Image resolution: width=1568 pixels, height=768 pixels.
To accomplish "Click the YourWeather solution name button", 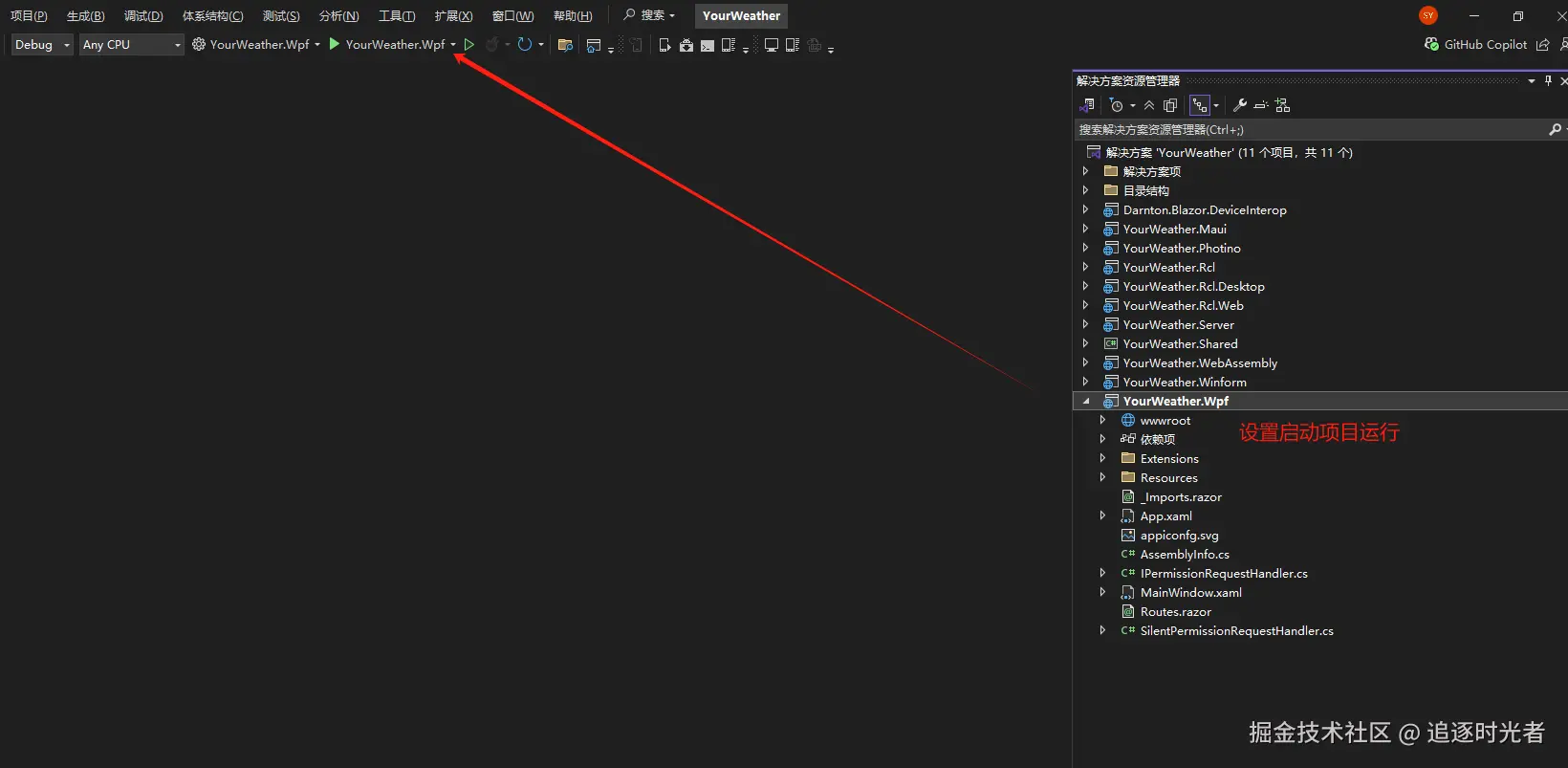I will [741, 15].
